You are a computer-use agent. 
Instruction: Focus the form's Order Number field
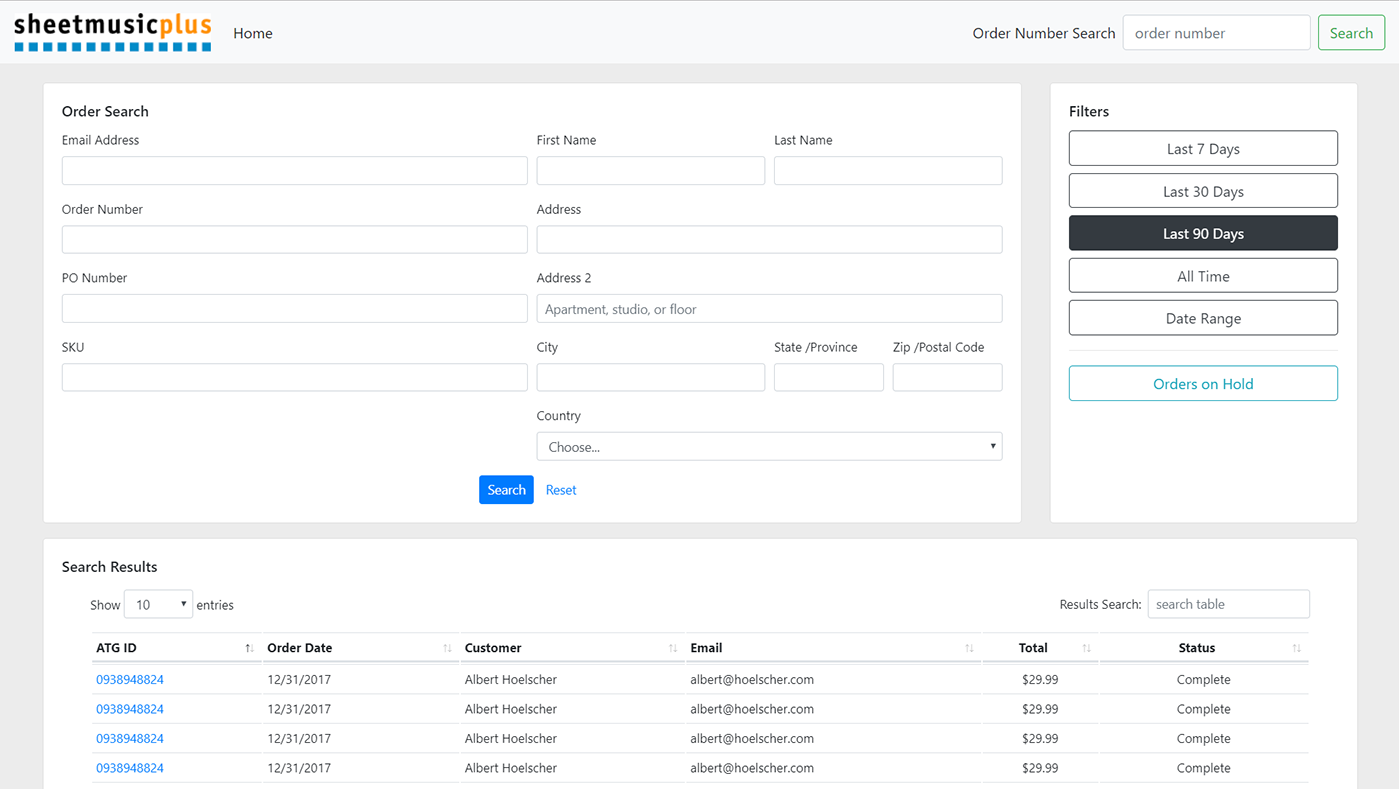click(x=294, y=239)
